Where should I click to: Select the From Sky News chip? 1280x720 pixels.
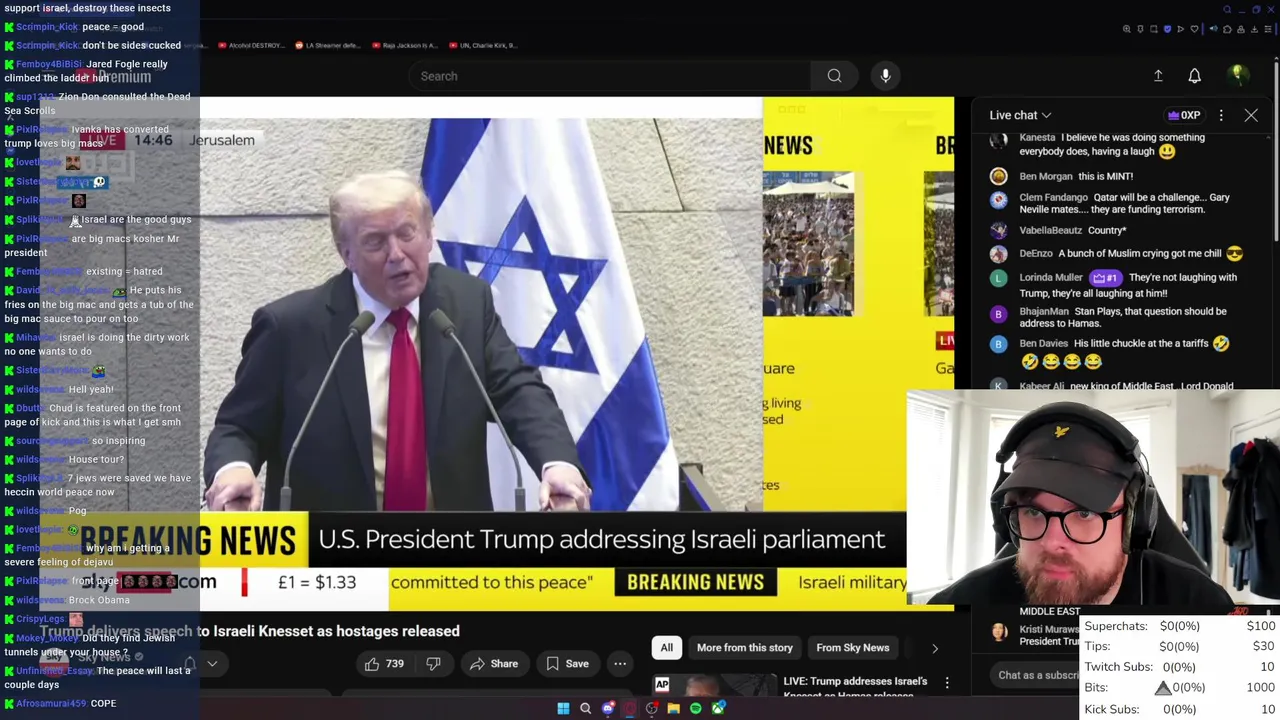pos(853,648)
